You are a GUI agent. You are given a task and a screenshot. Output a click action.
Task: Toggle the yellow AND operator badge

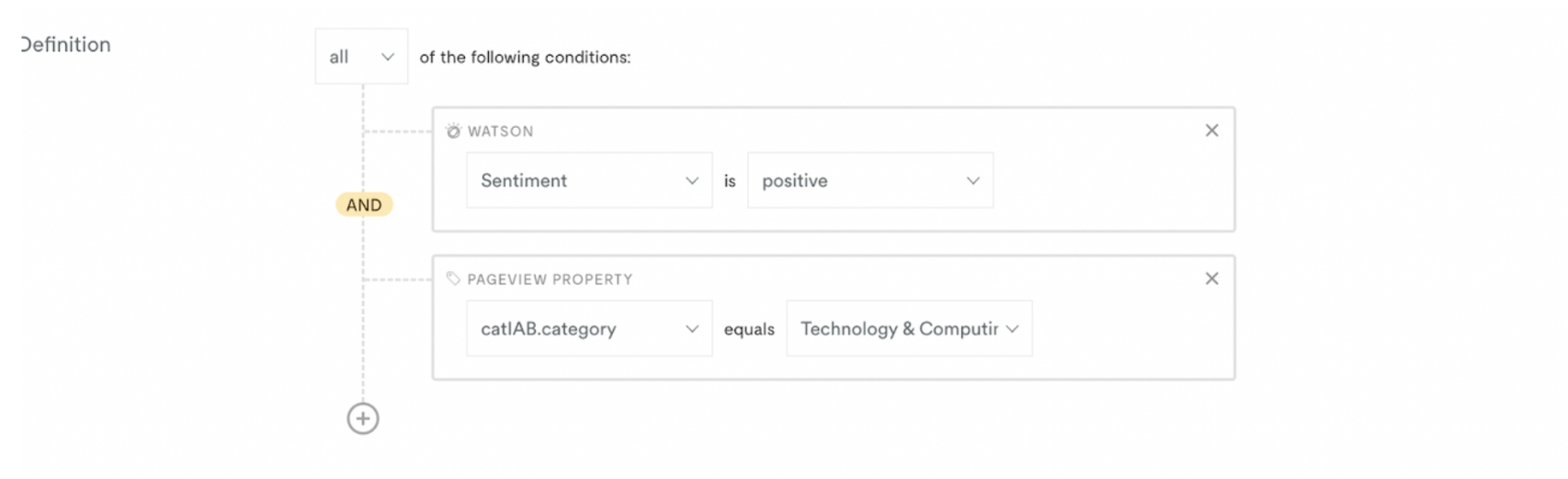coord(364,205)
